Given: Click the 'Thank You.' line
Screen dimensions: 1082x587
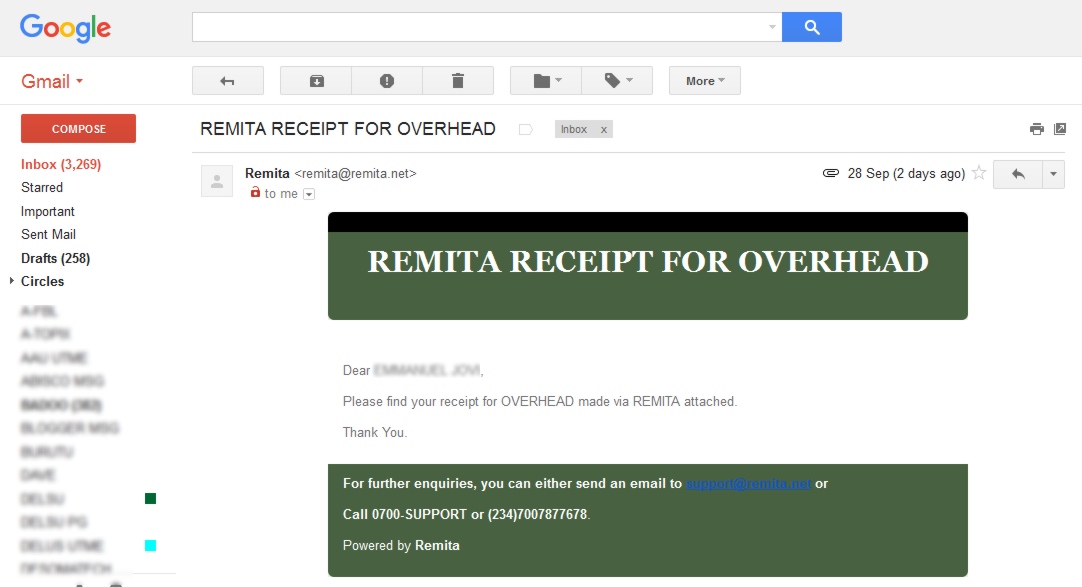Looking at the screenshot, I should [x=375, y=432].
